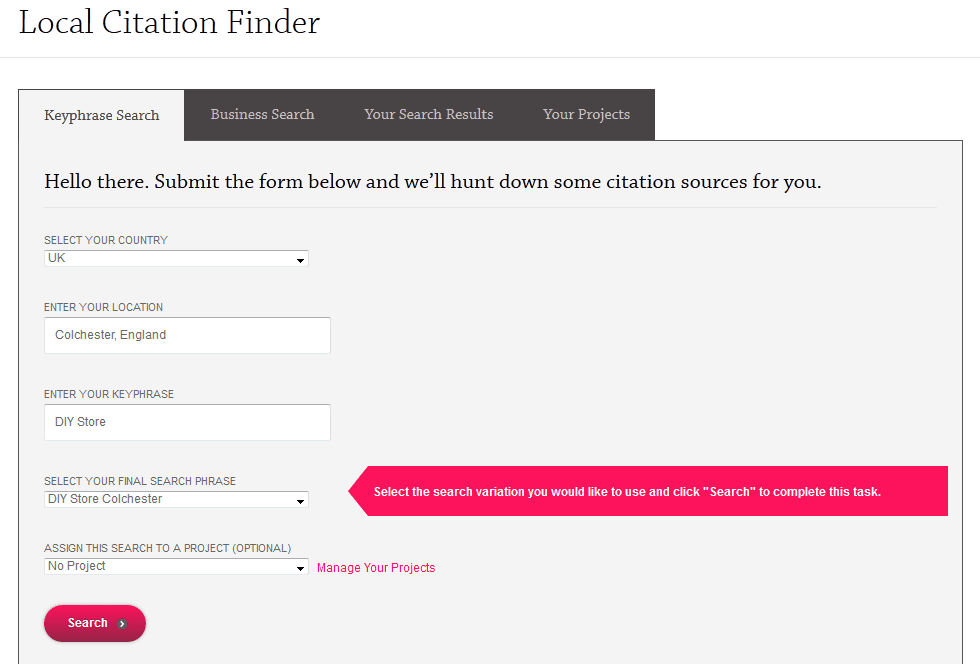Switch to the Business Search tab
Viewport: 980px width, 664px height.
click(x=262, y=115)
